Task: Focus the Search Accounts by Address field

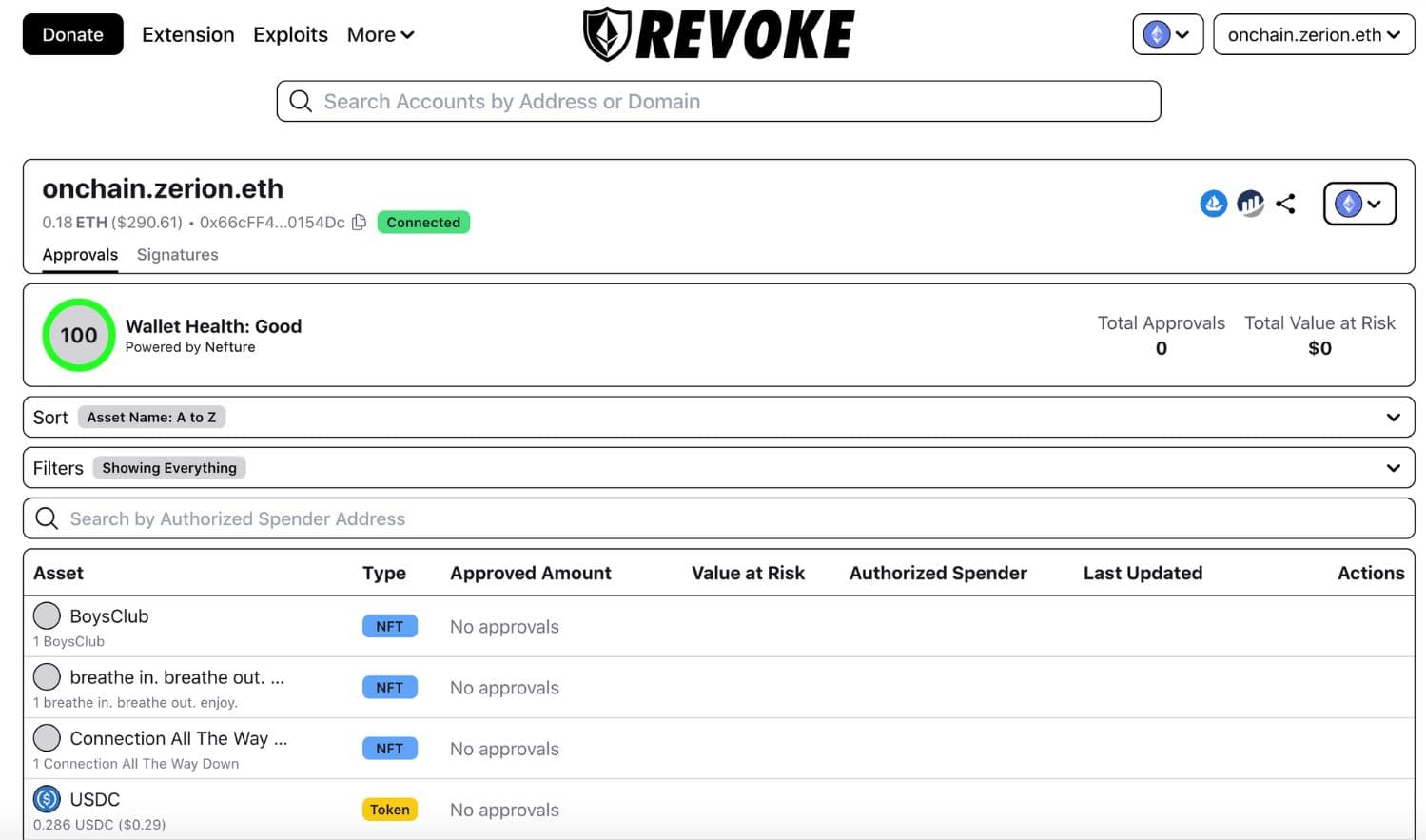Action: [718, 102]
